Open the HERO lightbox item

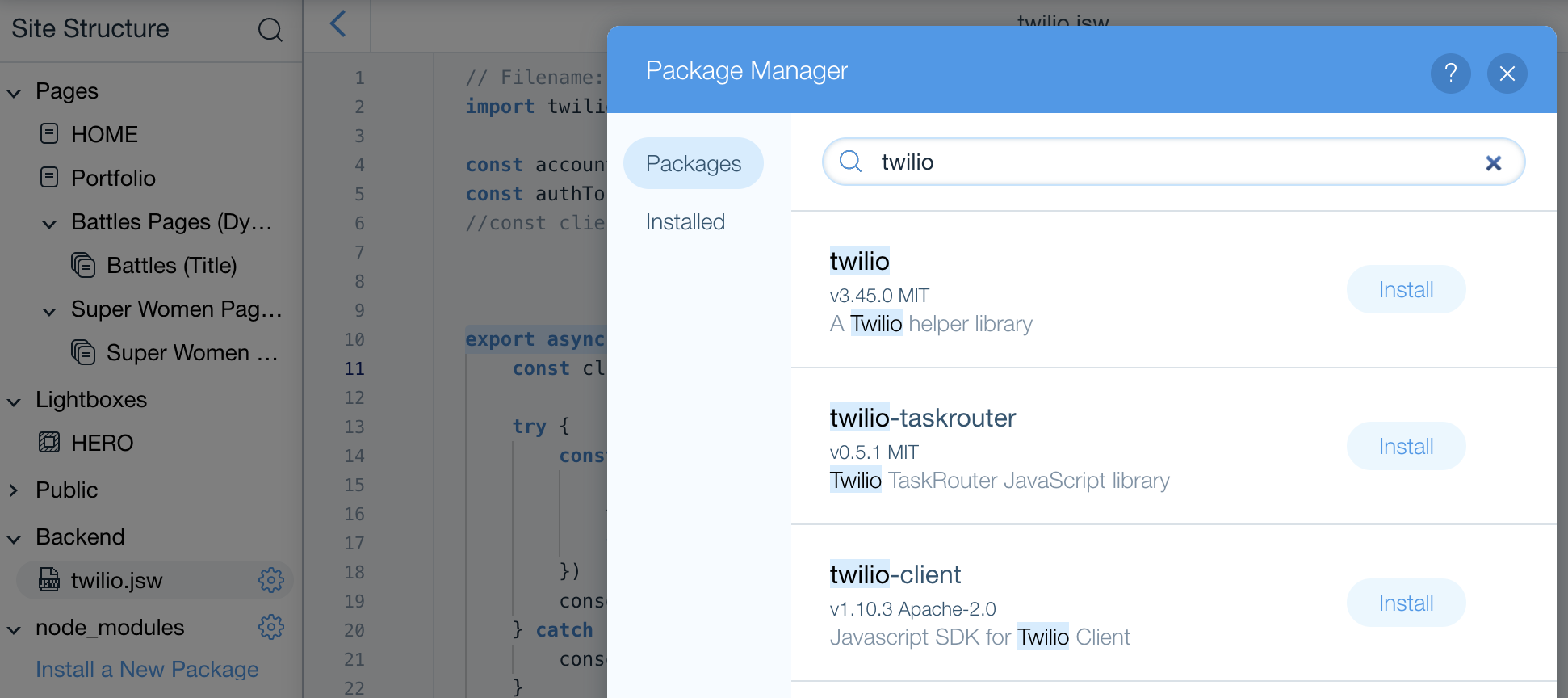[102, 443]
